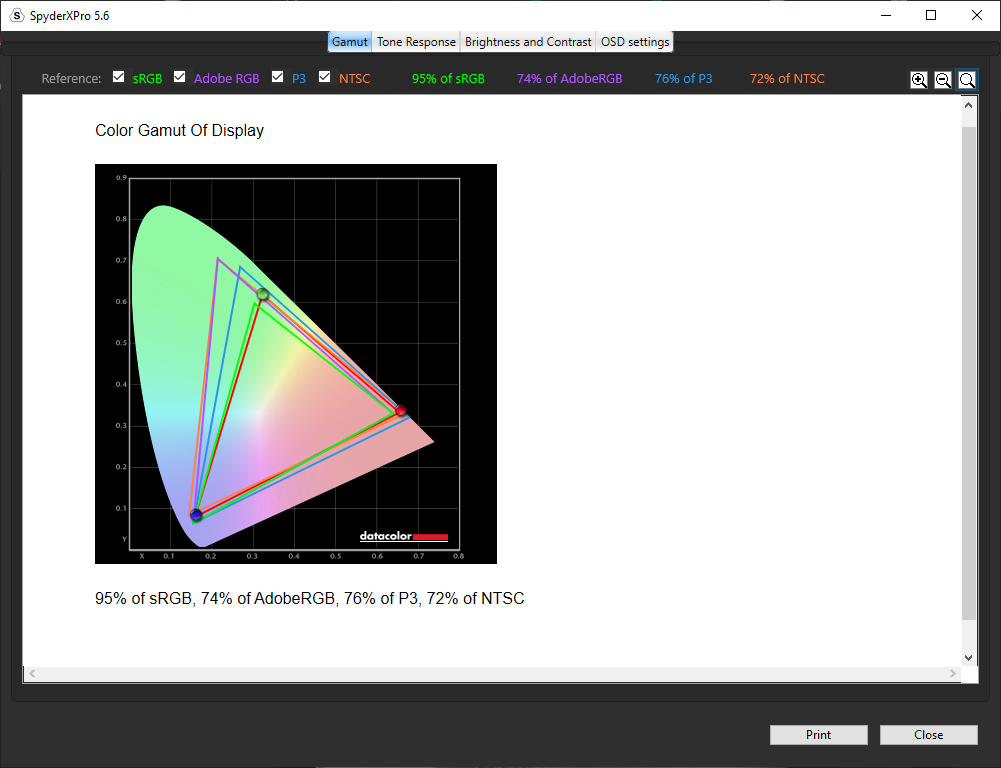Viewport: 1001px width, 768px height.
Task: Uncheck the NTSC reference checkbox
Action: (324, 77)
